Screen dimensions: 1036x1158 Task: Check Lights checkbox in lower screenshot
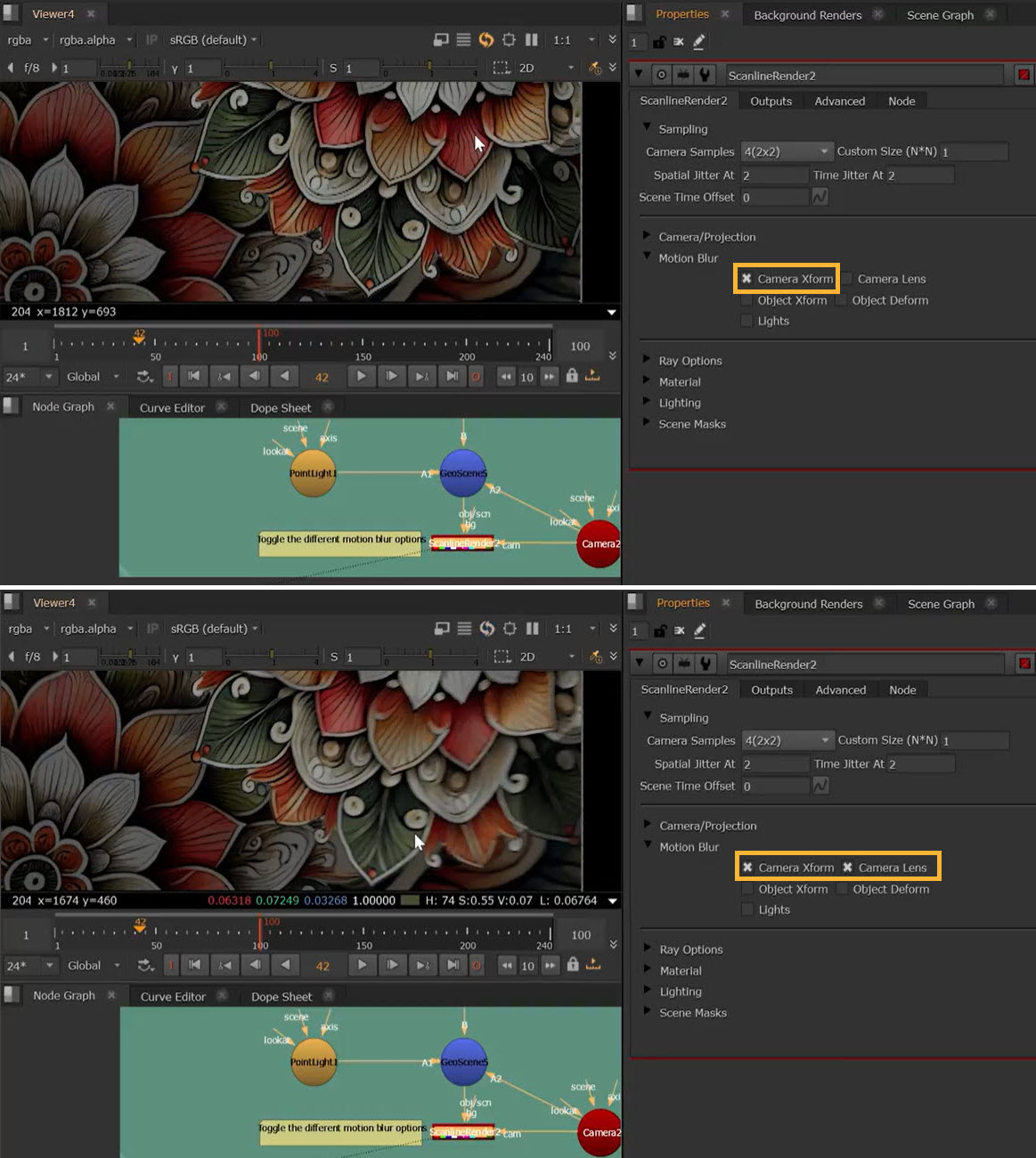tap(747, 909)
